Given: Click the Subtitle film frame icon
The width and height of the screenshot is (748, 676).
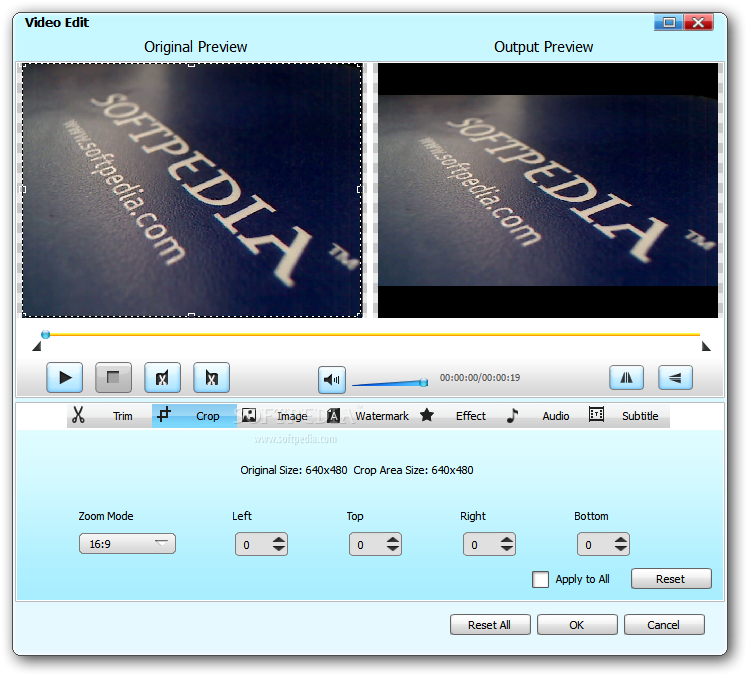Looking at the screenshot, I should [x=596, y=414].
